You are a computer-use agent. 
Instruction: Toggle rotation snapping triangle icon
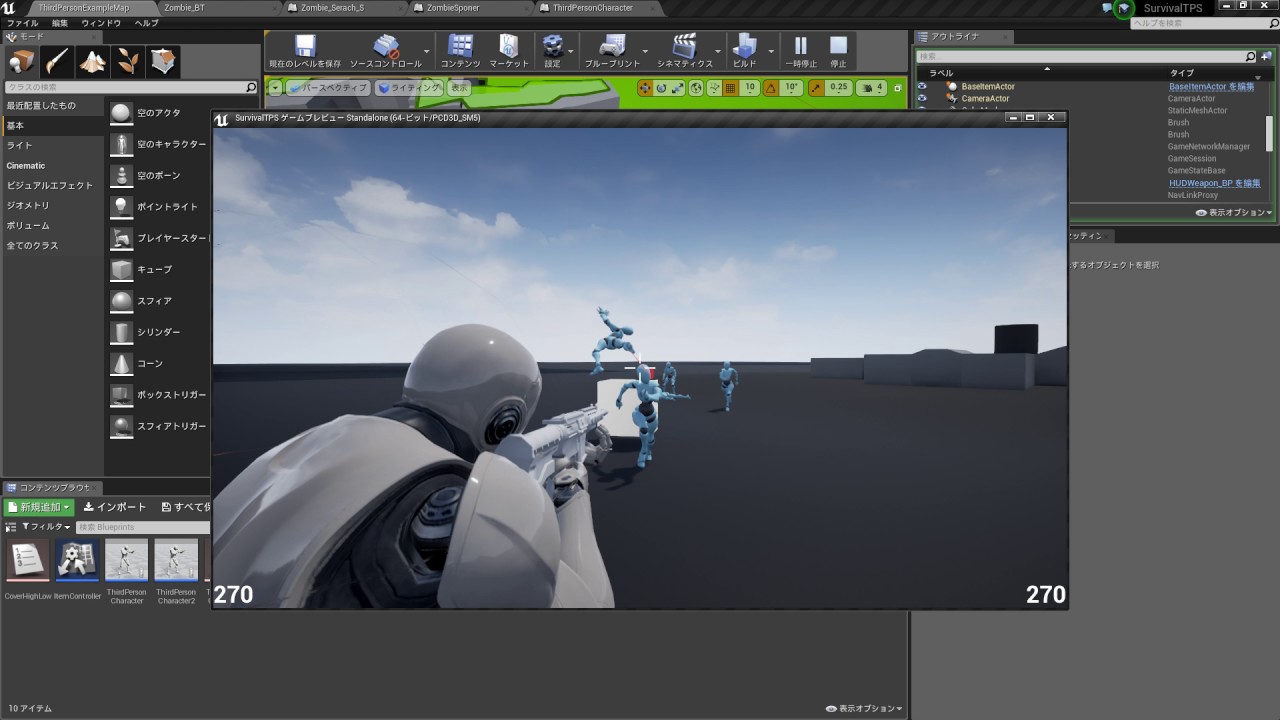[772, 88]
